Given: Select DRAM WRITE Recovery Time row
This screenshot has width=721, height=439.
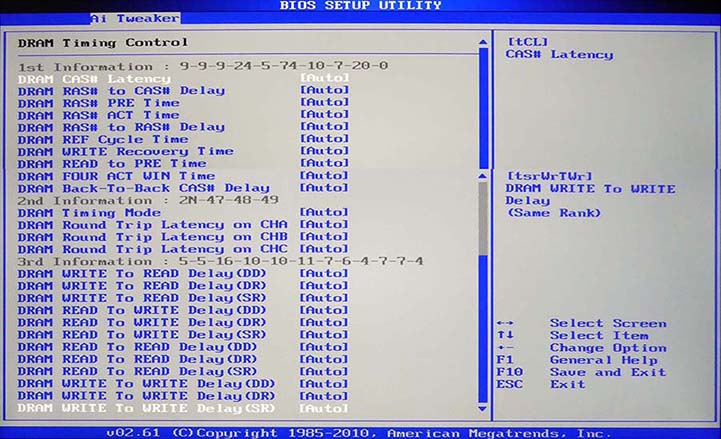Looking at the screenshot, I should (x=183, y=151).
